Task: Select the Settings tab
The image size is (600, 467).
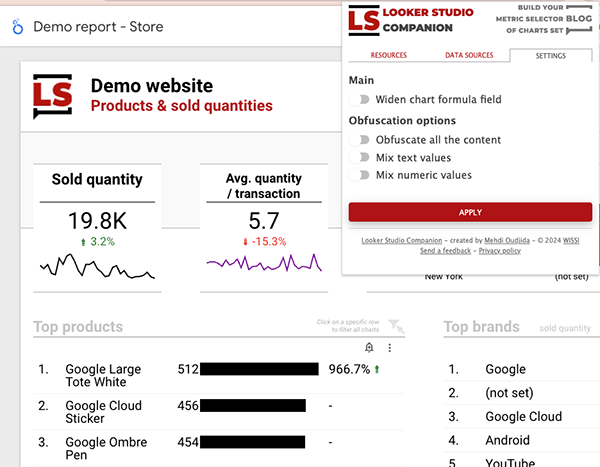Action: pos(551,56)
